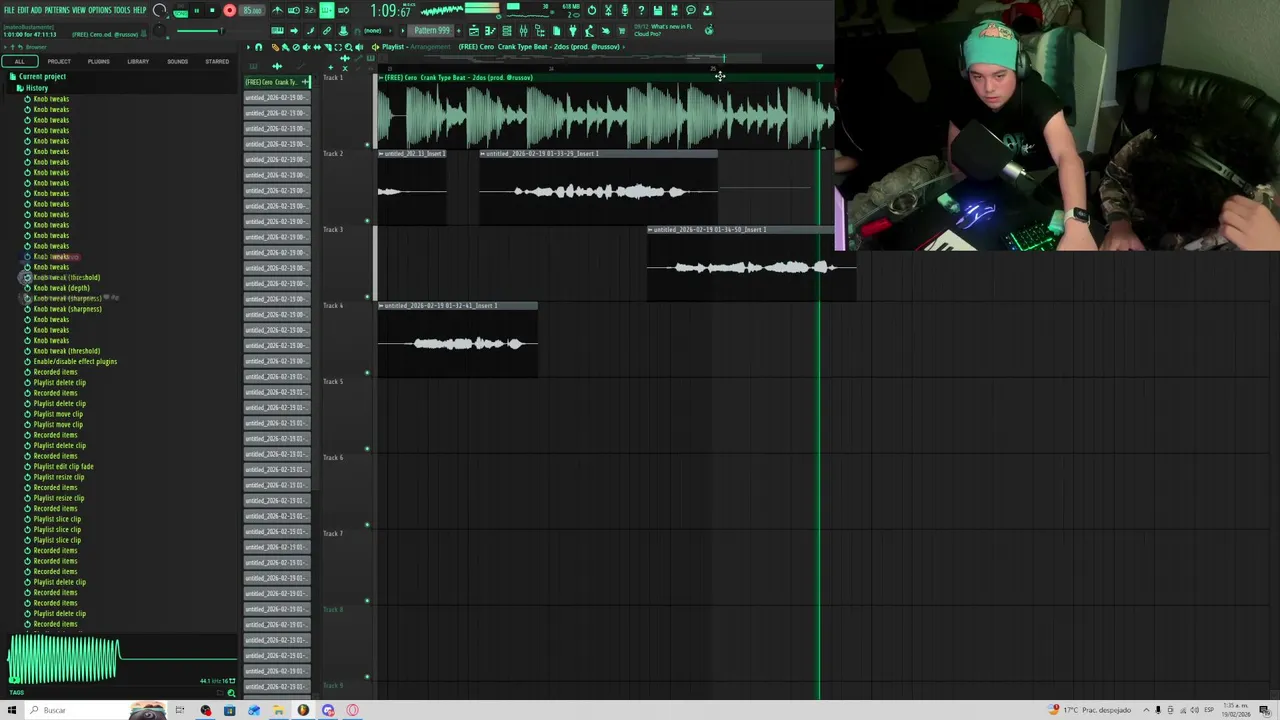Switch browser to the STARRED tab
This screenshot has width=1280, height=720.
[x=217, y=62]
